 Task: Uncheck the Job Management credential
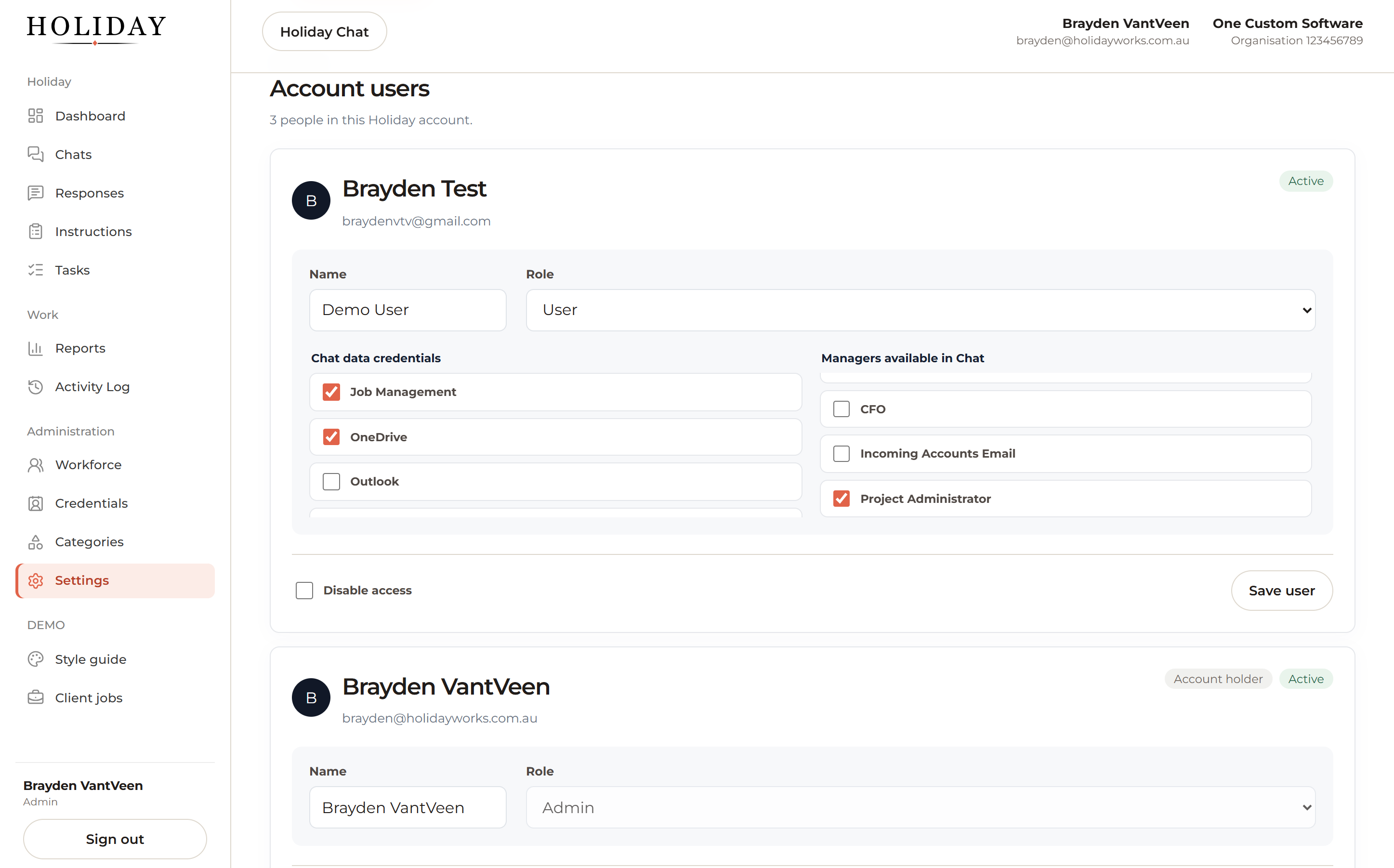coord(331,392)
